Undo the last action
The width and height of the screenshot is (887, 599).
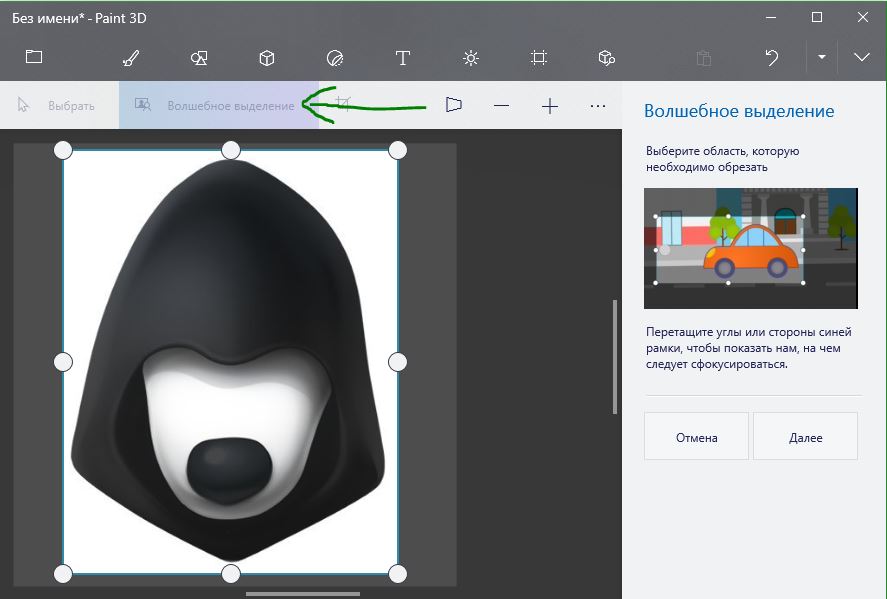coord(772,58)
